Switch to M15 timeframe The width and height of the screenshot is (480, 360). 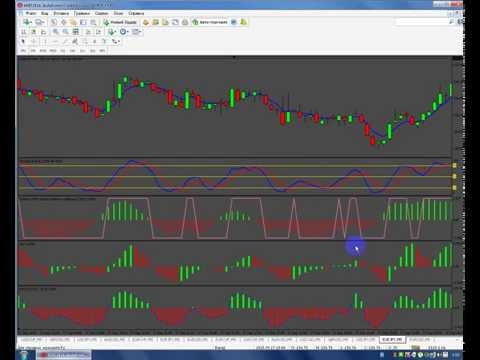[x=43, y=51]
